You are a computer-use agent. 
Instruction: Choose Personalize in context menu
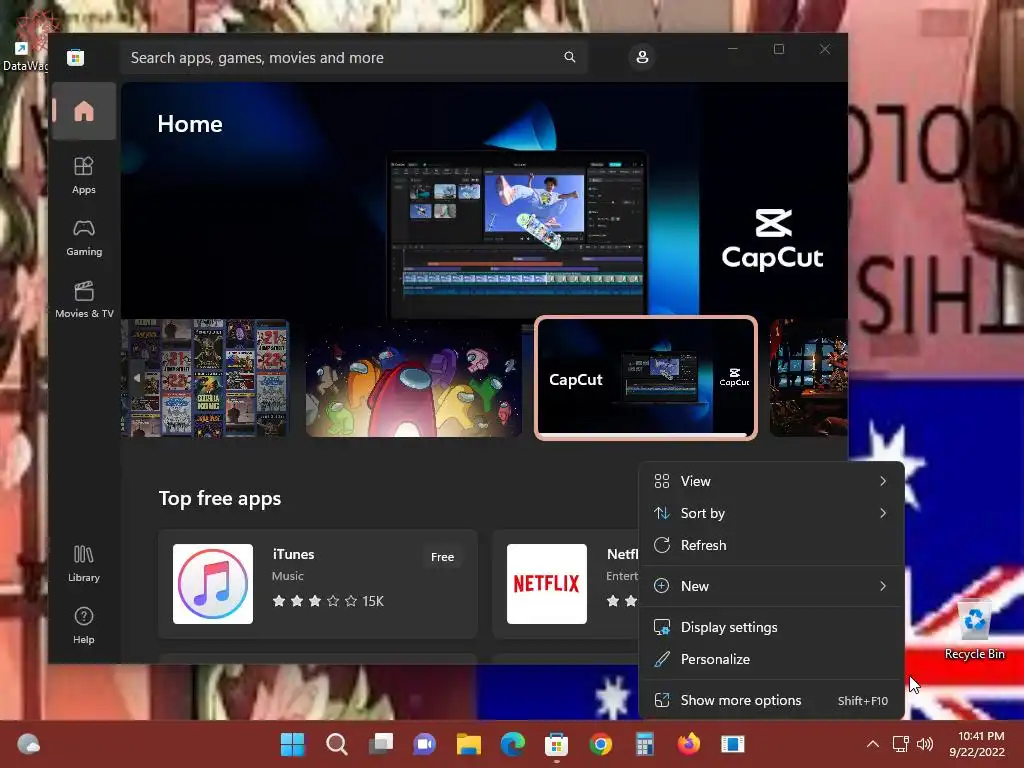tap(771, 660)
